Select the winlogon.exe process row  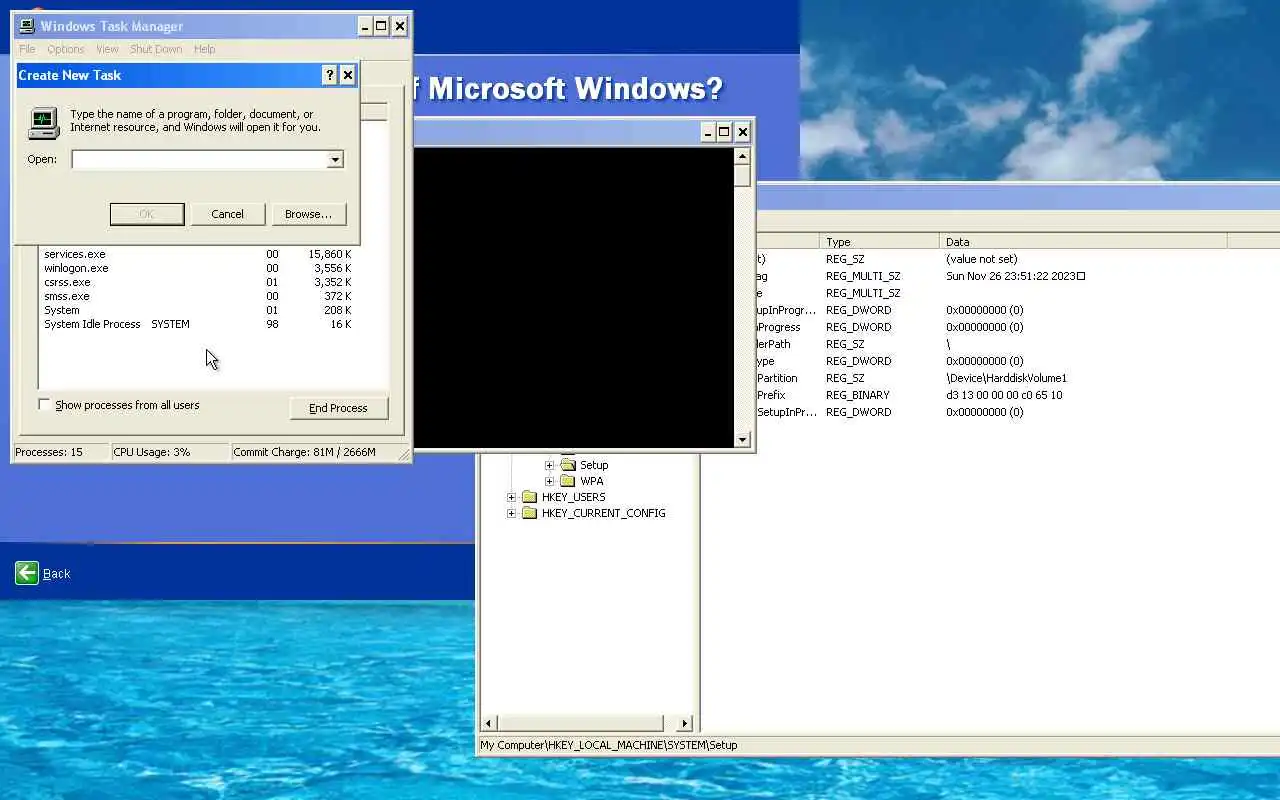pyautogui.click(x=197, y=268)
